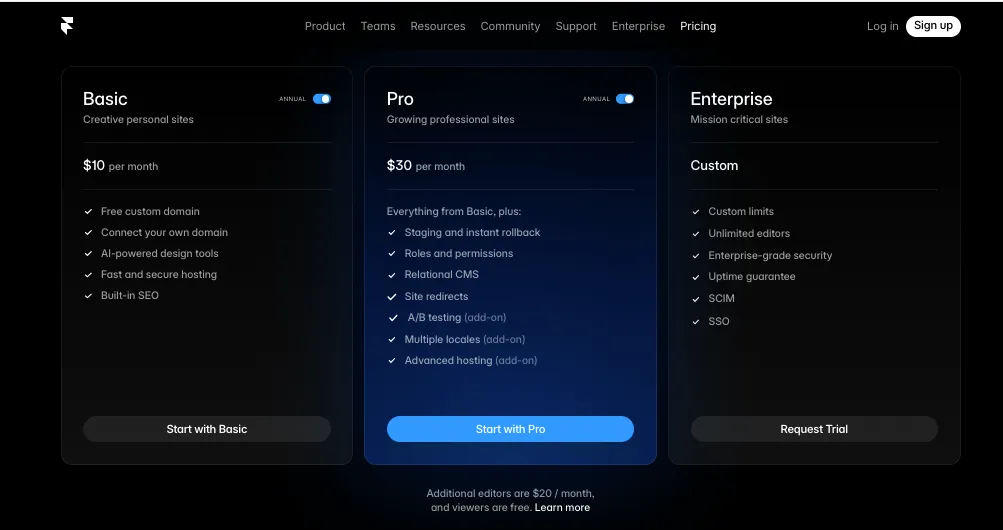Click checkmark beside Fast and secure hosting
This screenshot has width=1003, height=530.
[88, 274]
